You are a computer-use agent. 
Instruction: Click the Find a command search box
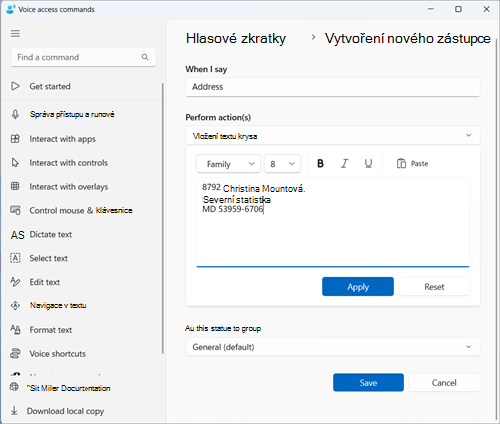coord(83,57)
